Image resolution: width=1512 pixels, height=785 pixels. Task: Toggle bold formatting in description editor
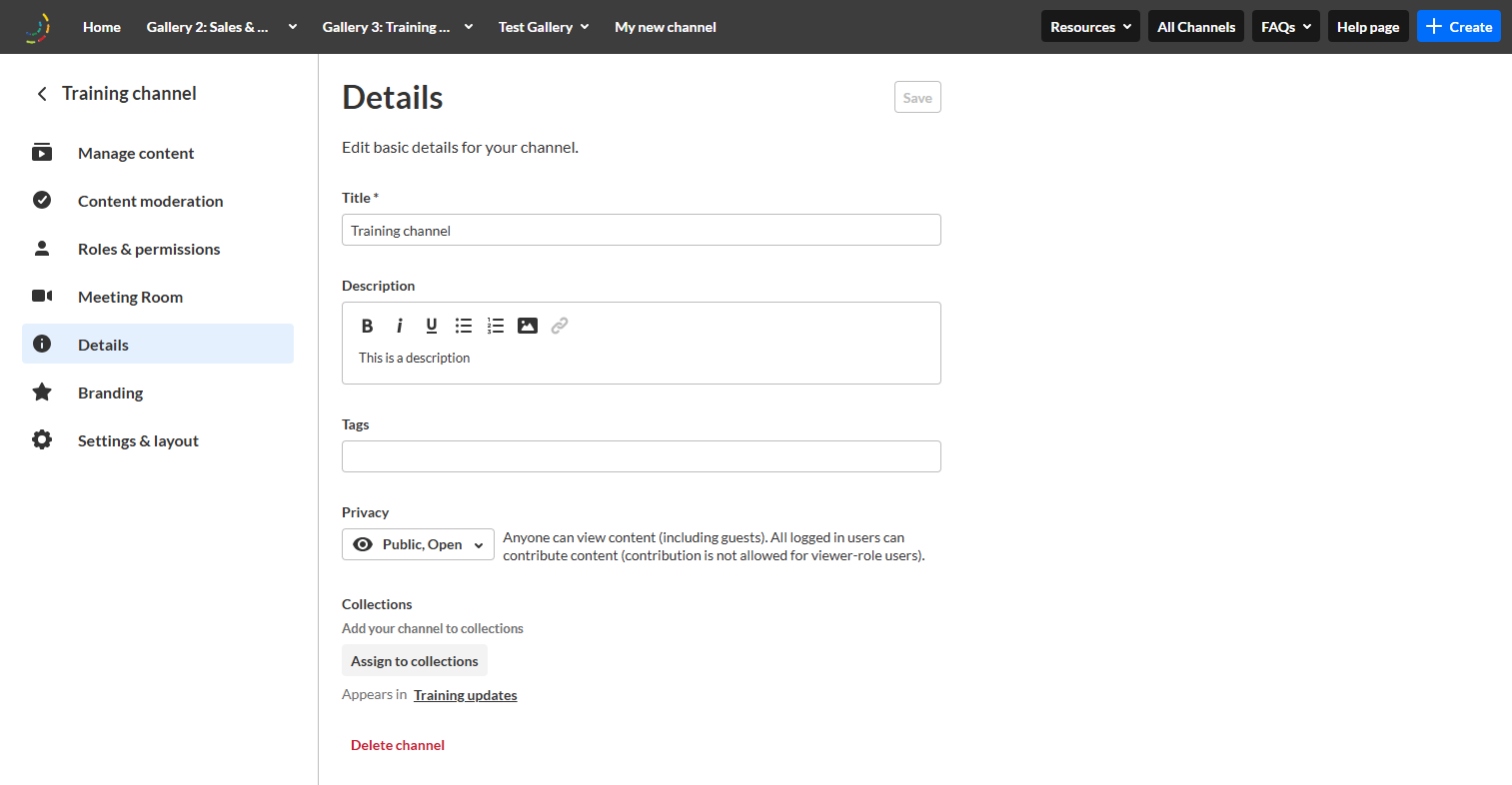click(368, 326)
